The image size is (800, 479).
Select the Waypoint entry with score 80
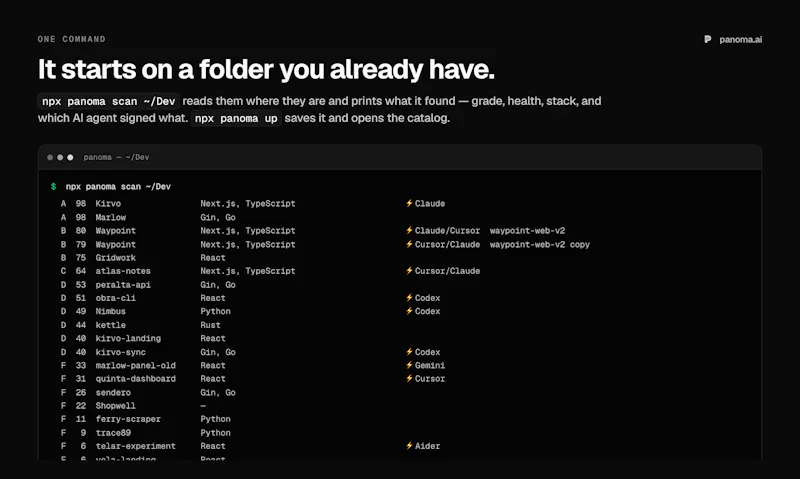(x=116, y=231)
